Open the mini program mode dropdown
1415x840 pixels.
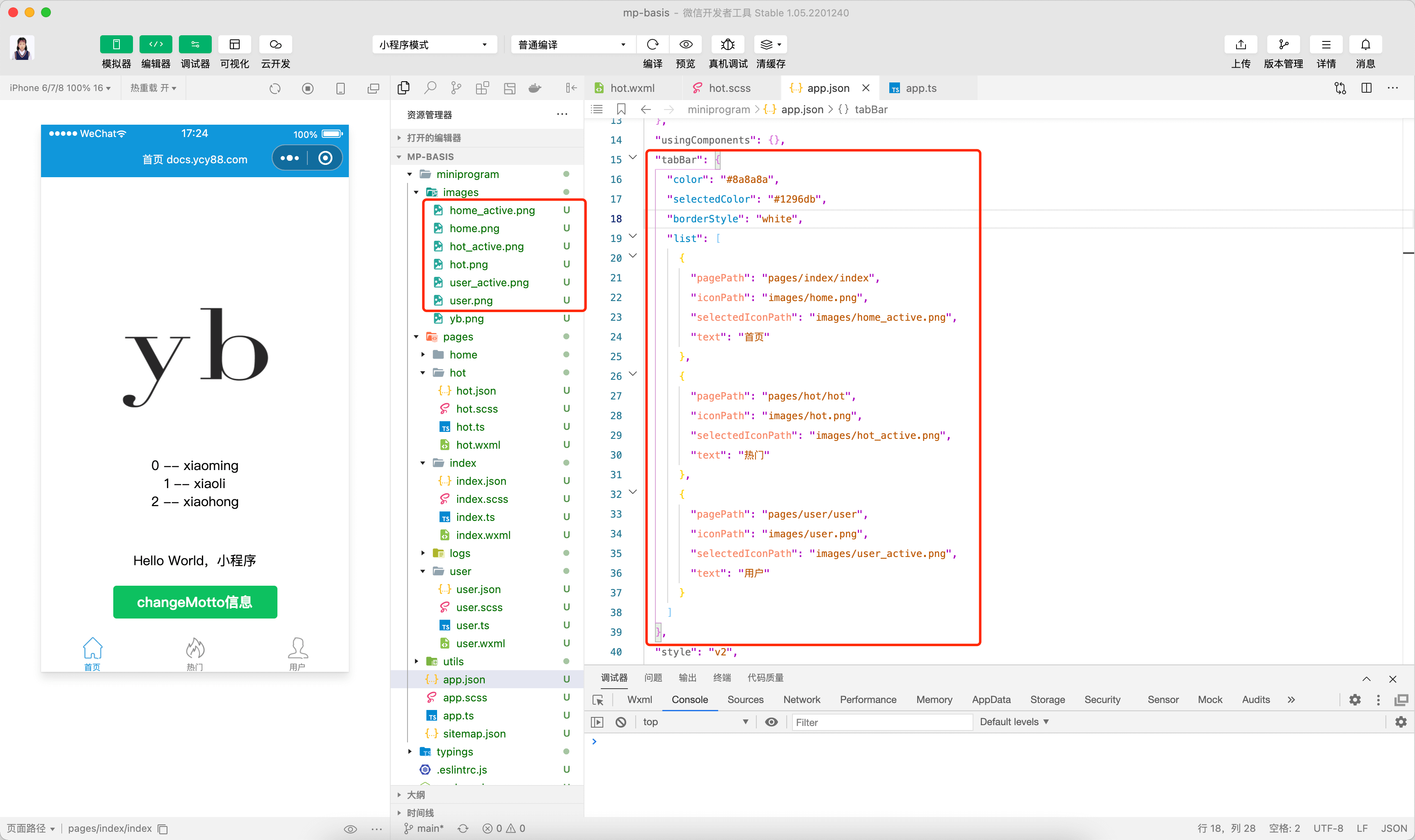(x=434, y=45)
